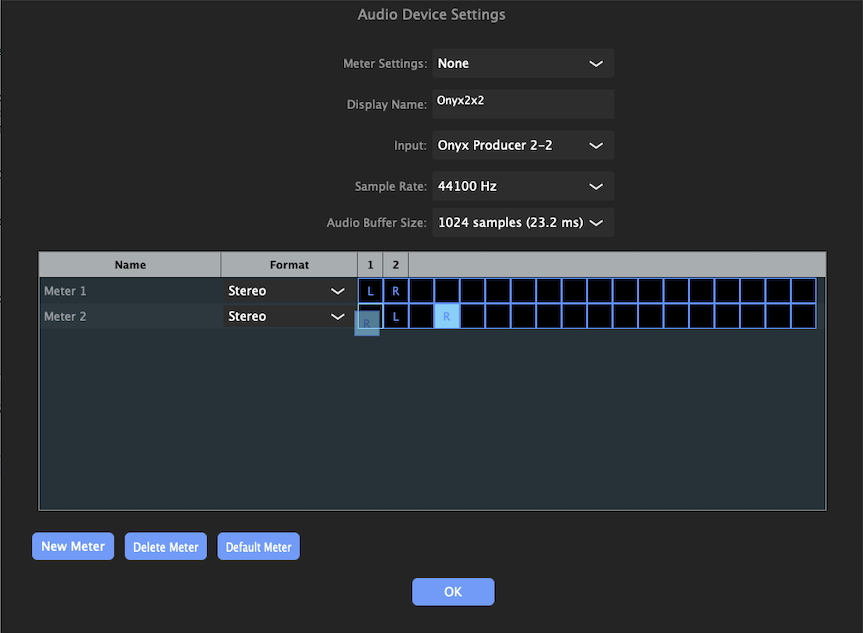Click the Default Meter button

[x=259, y=546]
